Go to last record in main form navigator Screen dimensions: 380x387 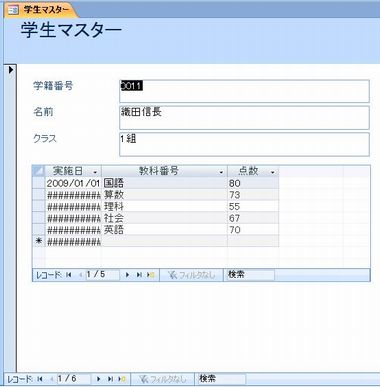click(x=110, y=379)
